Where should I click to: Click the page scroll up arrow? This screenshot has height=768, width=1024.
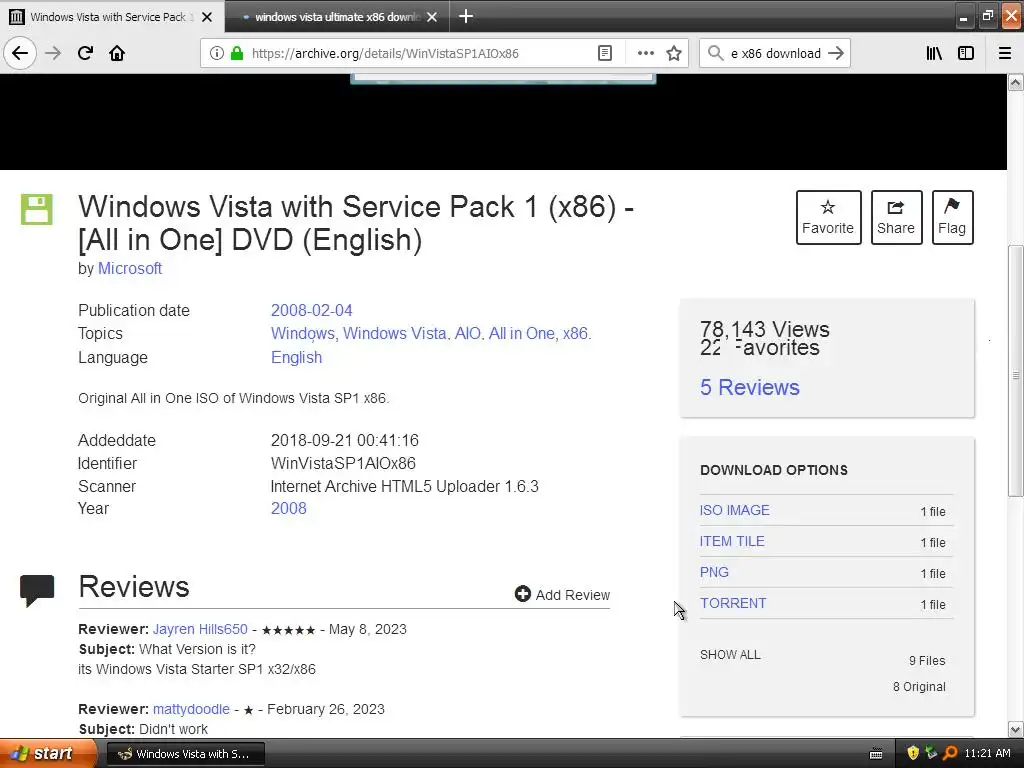pos(1015,82)
